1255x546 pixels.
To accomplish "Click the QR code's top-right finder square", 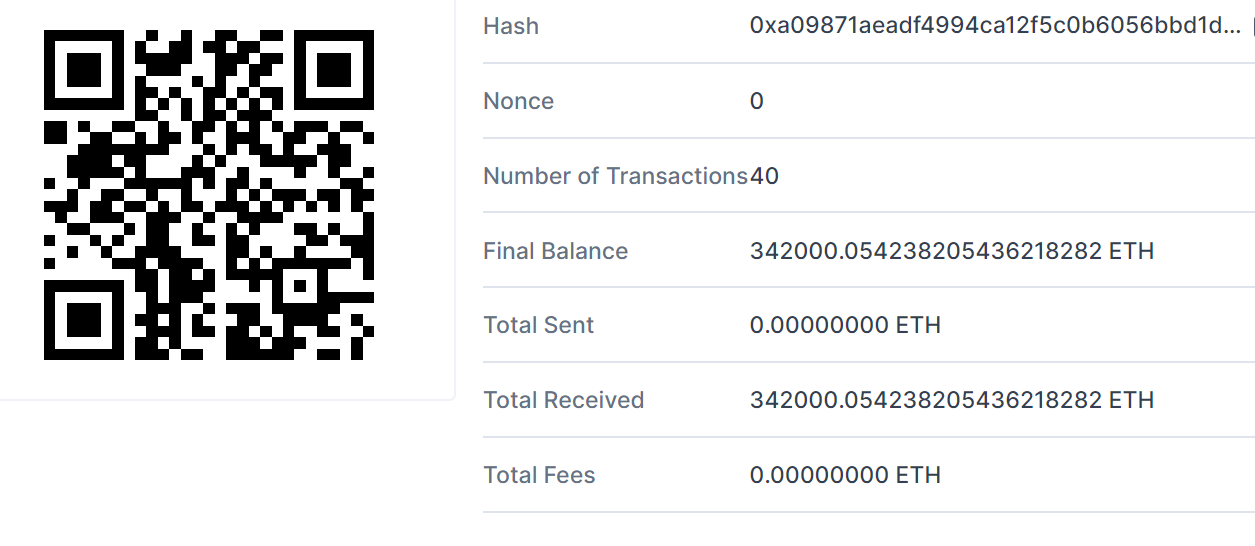I will tap(335, 69).
